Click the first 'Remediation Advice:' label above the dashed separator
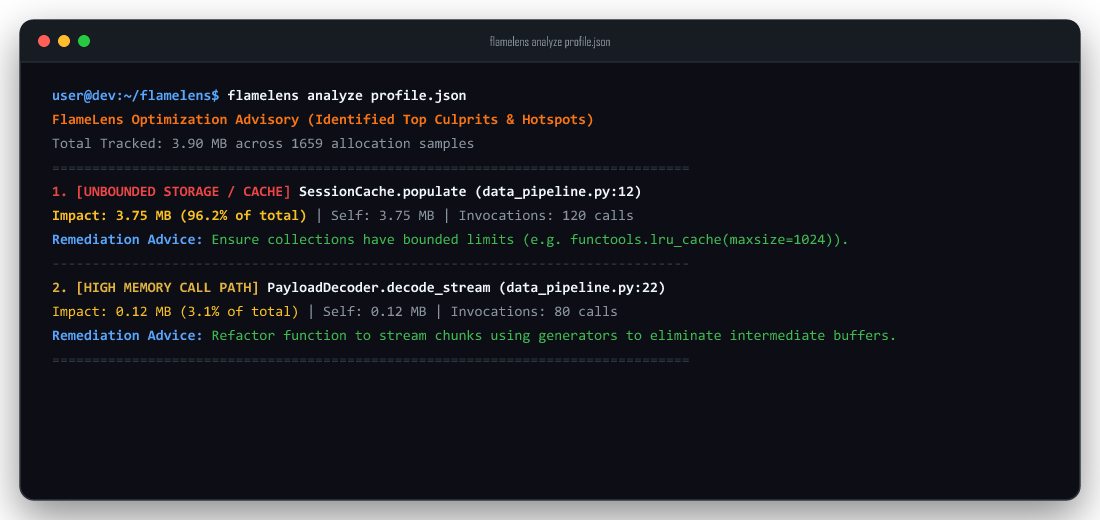 tap(128, 239)
